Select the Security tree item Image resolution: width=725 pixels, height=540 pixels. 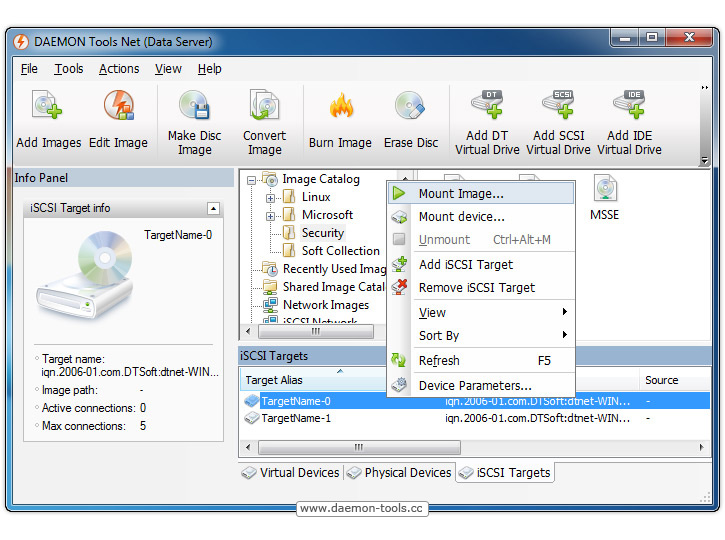pyautogui.click(x=323, y=233)
